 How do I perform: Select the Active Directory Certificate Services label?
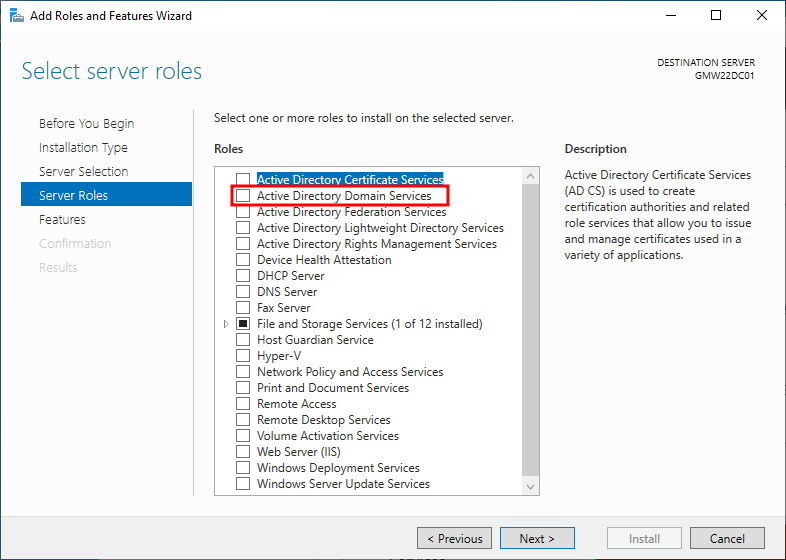(350, 179)
